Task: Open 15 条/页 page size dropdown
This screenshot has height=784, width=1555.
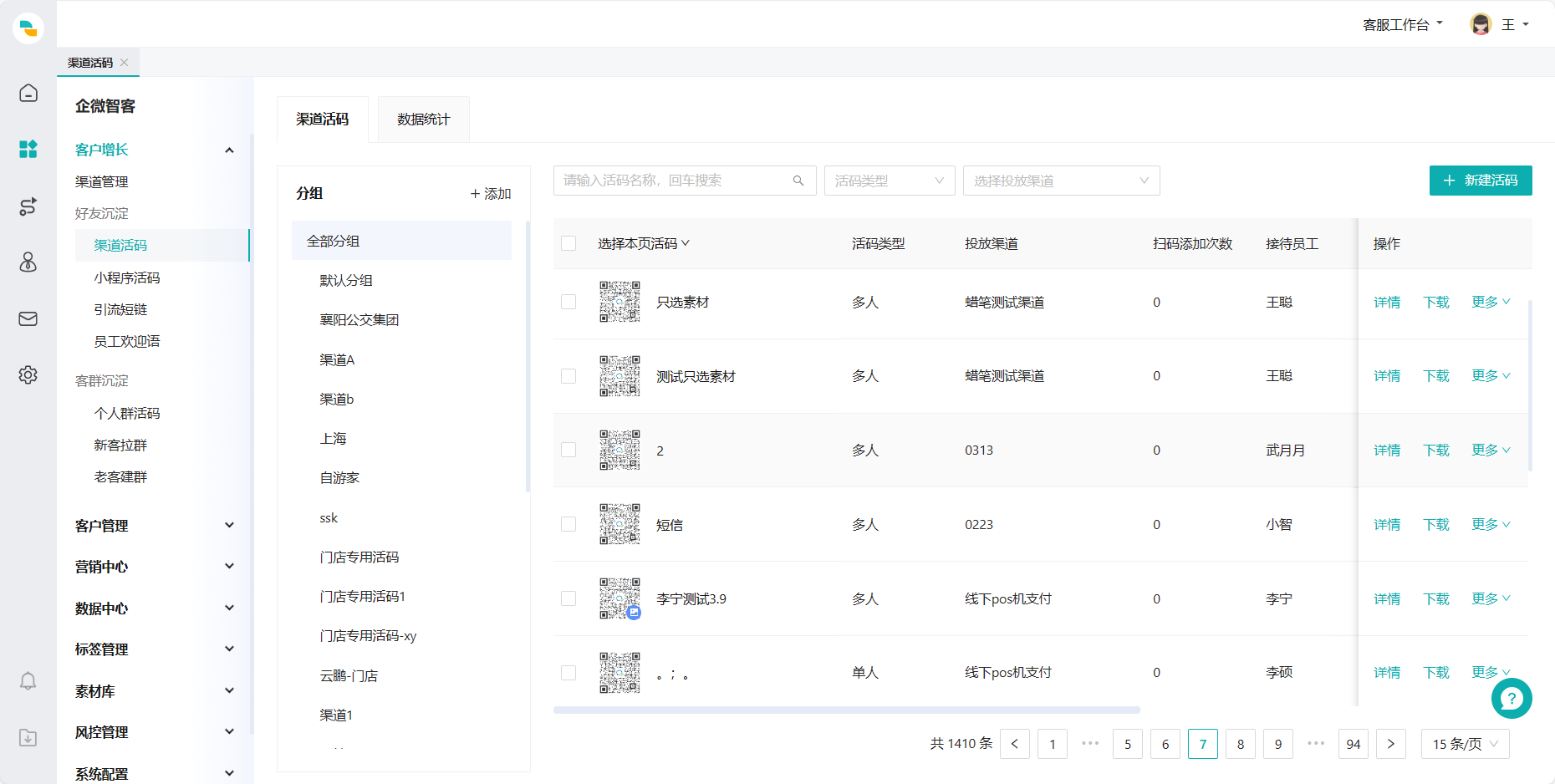Action: (x=1466, y=744)
